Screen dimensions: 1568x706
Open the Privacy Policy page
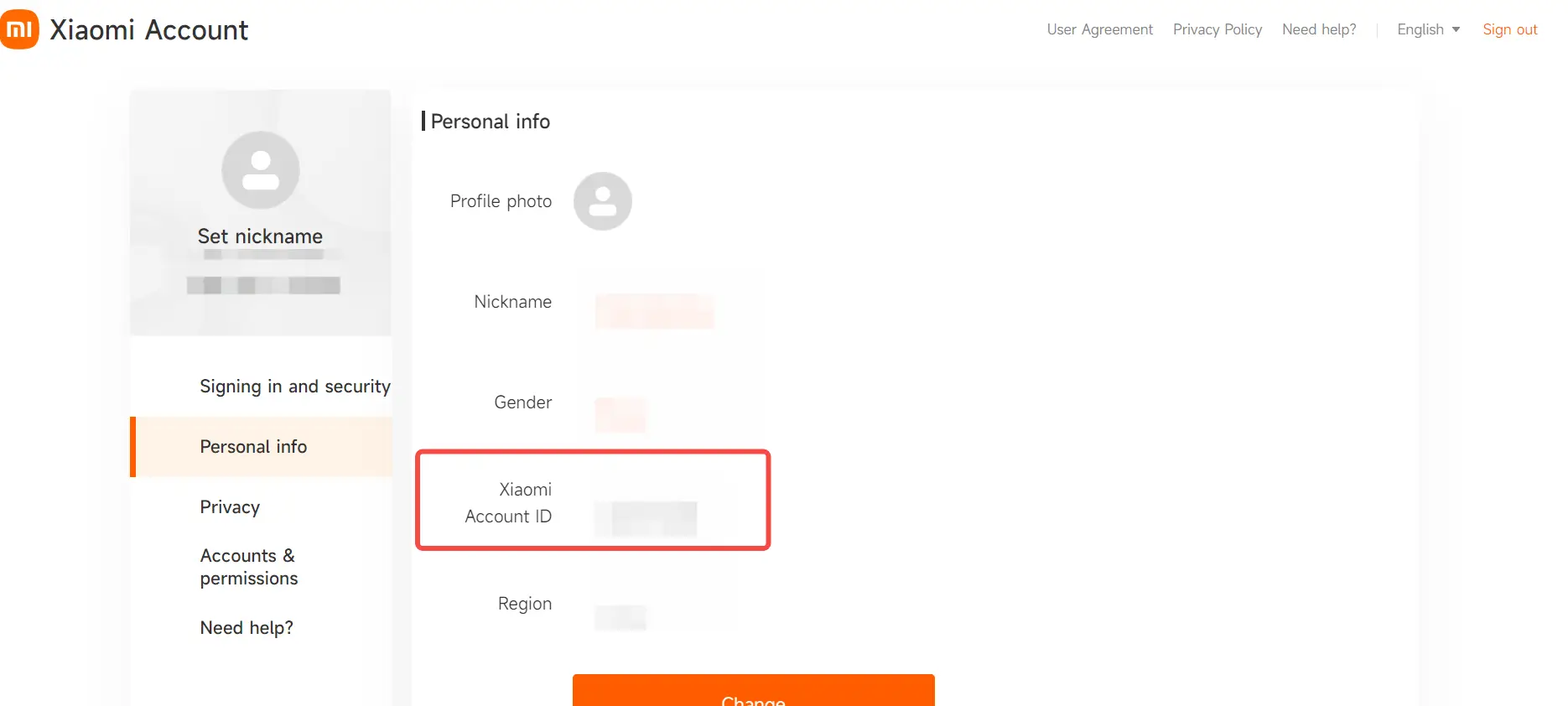(1218, 29)
